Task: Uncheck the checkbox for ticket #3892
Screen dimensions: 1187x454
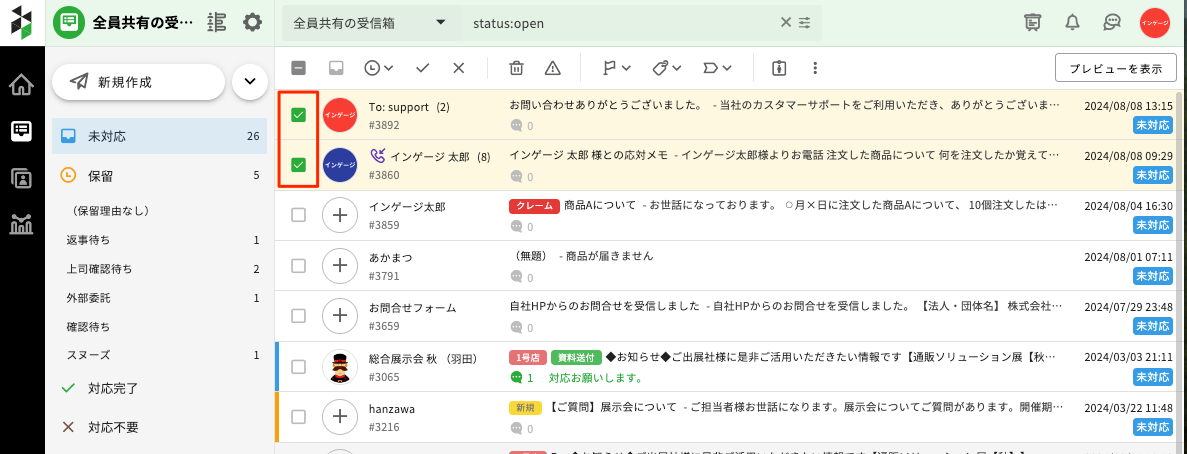Action: coord(298,115)
